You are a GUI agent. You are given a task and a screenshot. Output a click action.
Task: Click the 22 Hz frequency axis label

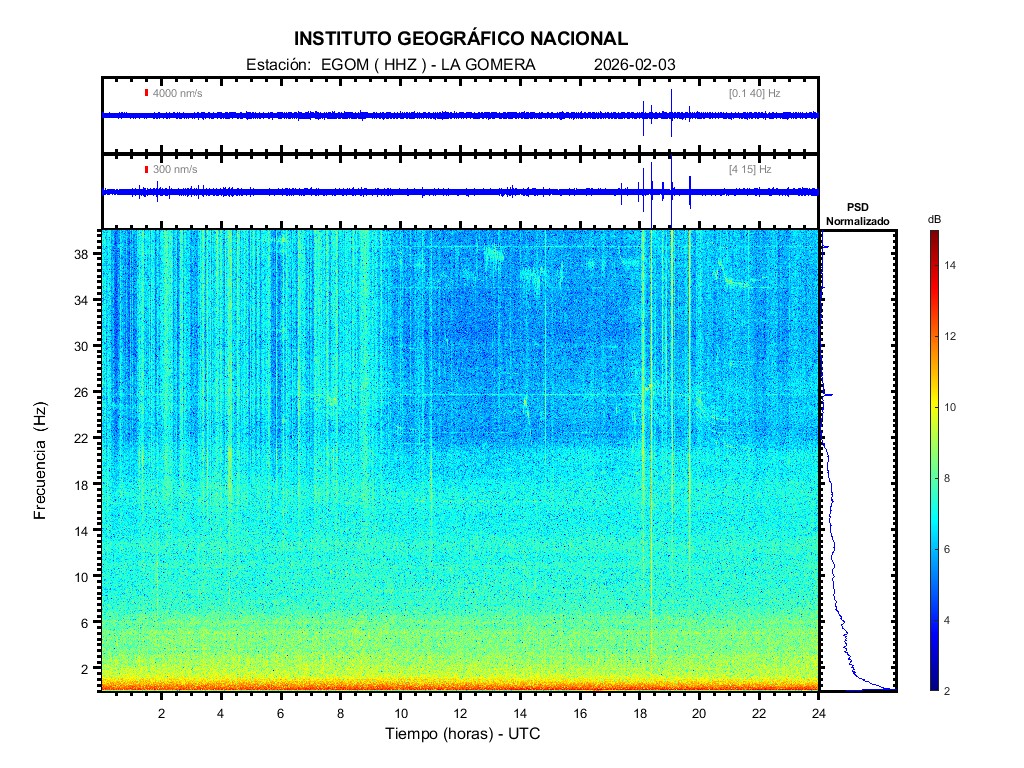point(85,438)
